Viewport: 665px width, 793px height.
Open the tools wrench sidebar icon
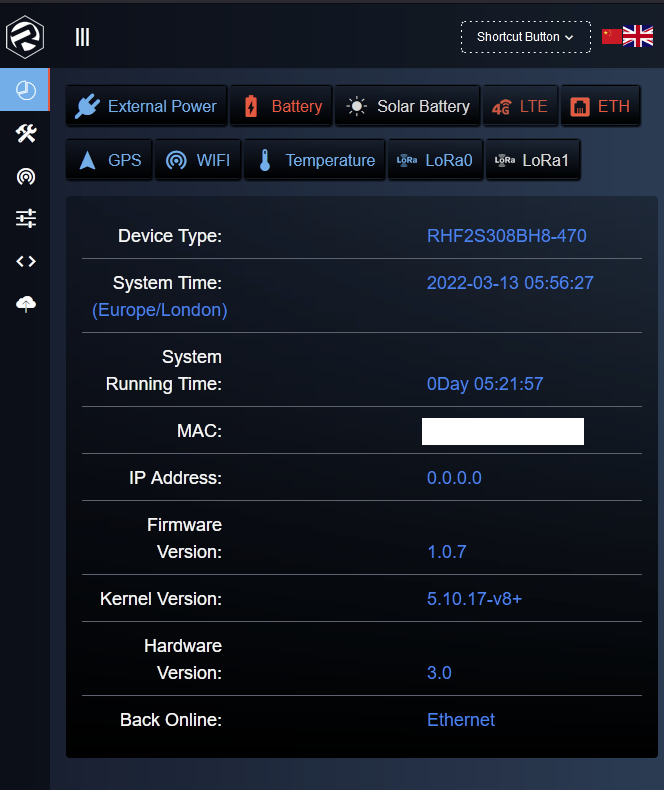coord(26,134)
